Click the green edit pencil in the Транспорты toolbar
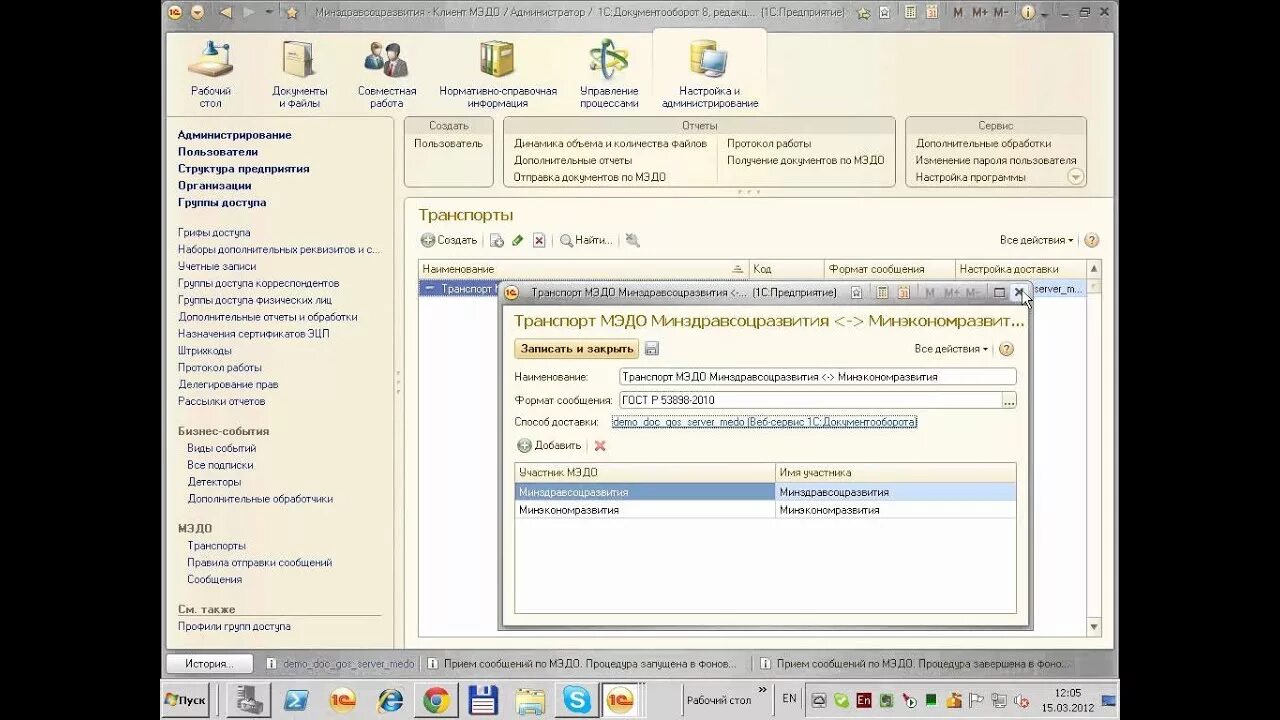 (x=517, y=240)
